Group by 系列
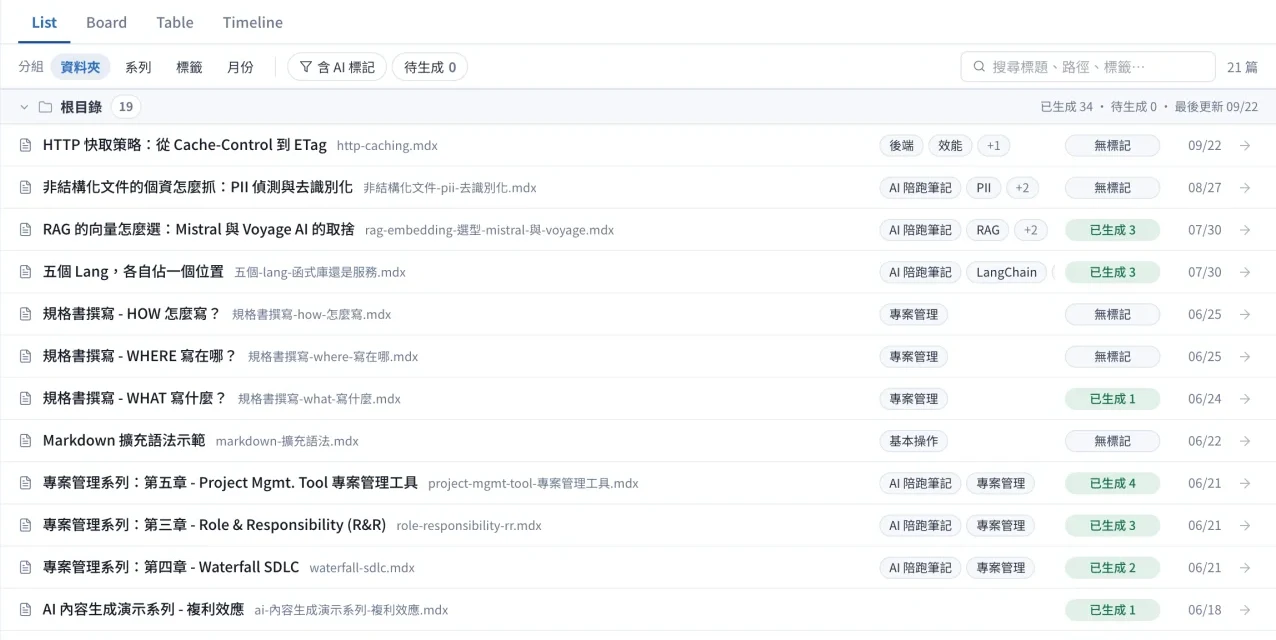This screenshot has height=640, width=1276. [138, 67]
